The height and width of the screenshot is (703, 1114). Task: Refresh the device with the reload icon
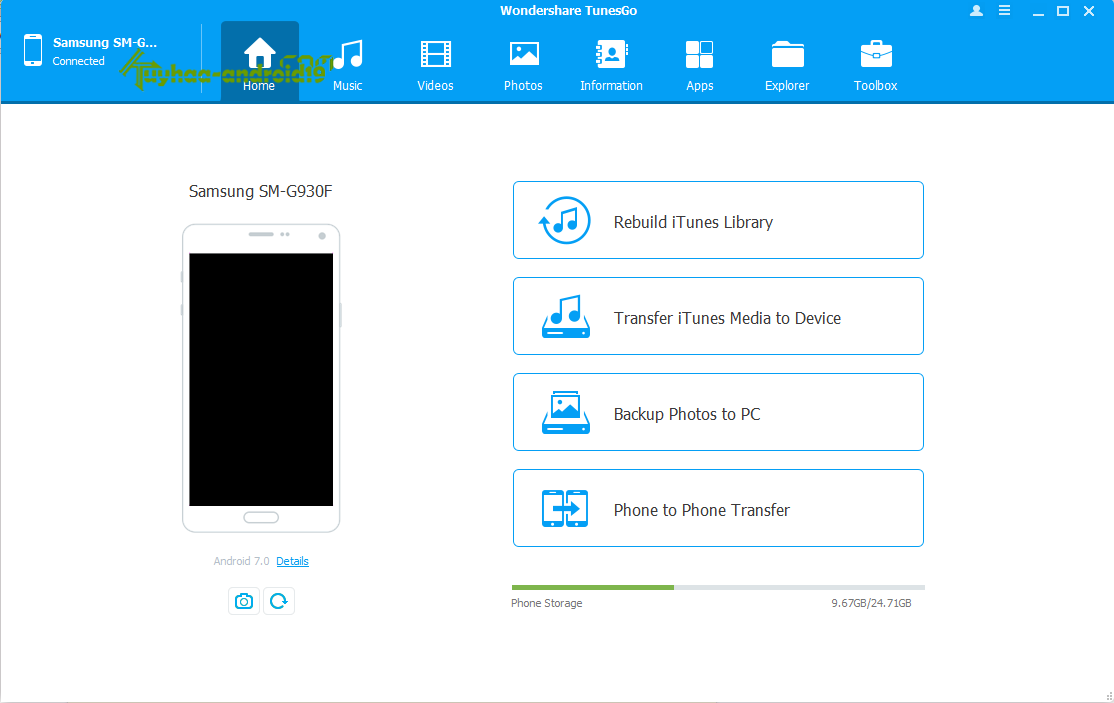point(278,601)
